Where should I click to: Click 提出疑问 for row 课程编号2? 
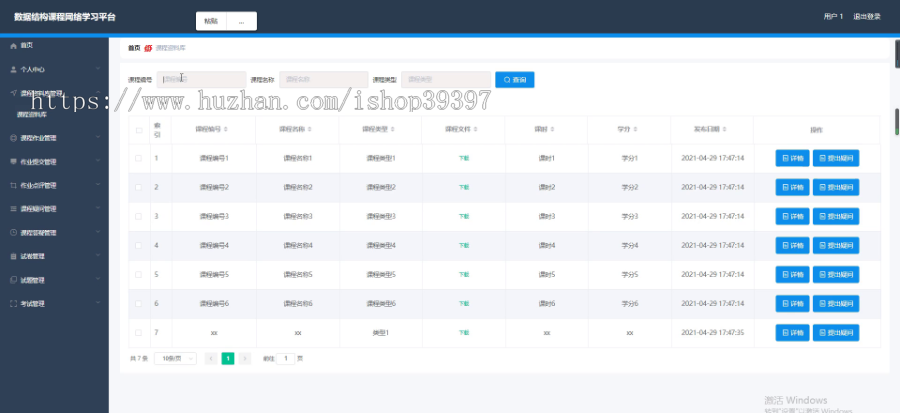point(836,187)
